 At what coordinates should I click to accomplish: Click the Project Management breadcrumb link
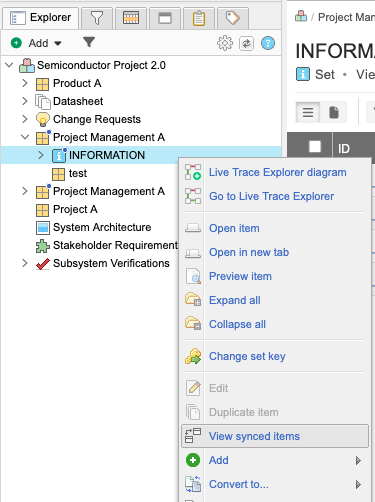click(x=346, y=17)
